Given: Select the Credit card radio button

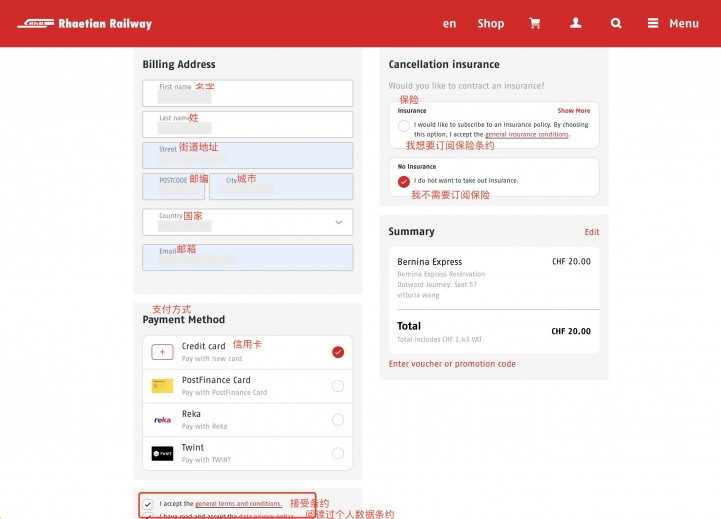Looking at the screenshot, I should click(338, 352).
